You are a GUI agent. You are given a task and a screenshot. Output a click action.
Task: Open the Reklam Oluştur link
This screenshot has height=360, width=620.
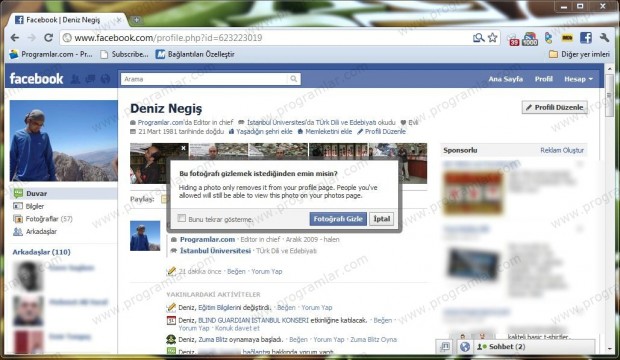(562, 150)
